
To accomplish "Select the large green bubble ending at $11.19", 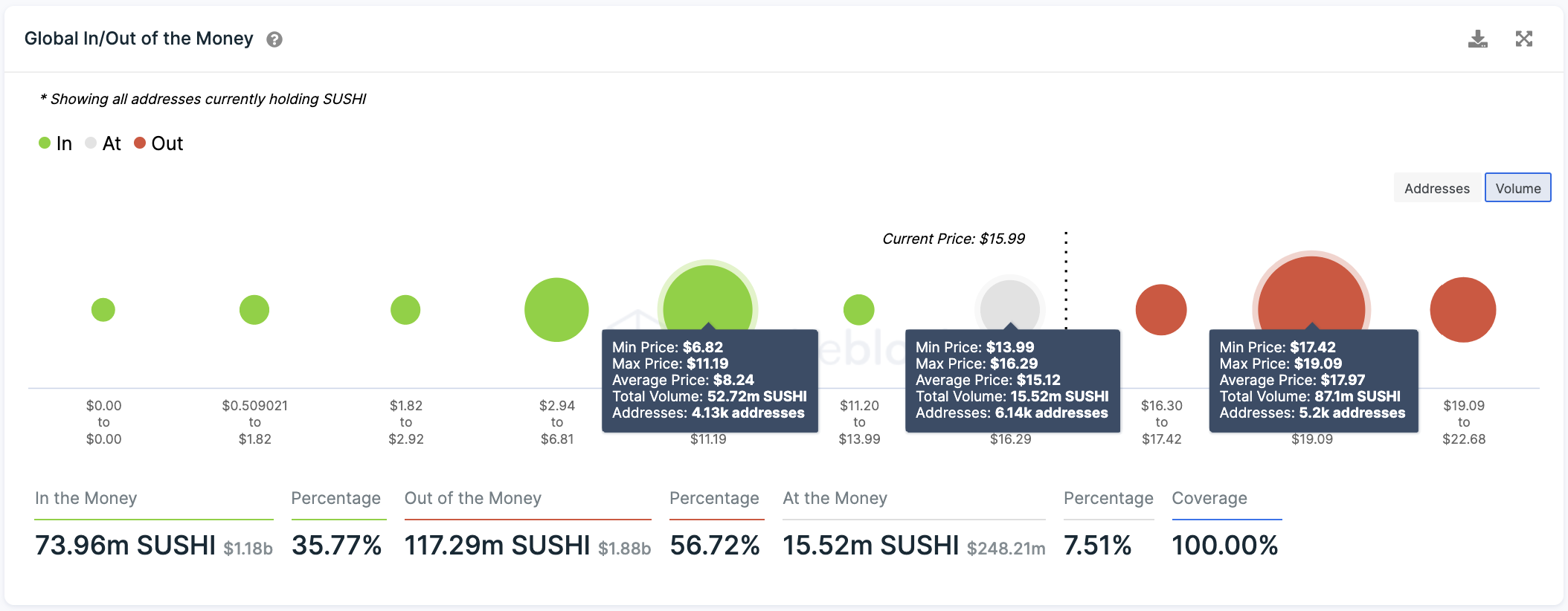I will pos(707,299).
